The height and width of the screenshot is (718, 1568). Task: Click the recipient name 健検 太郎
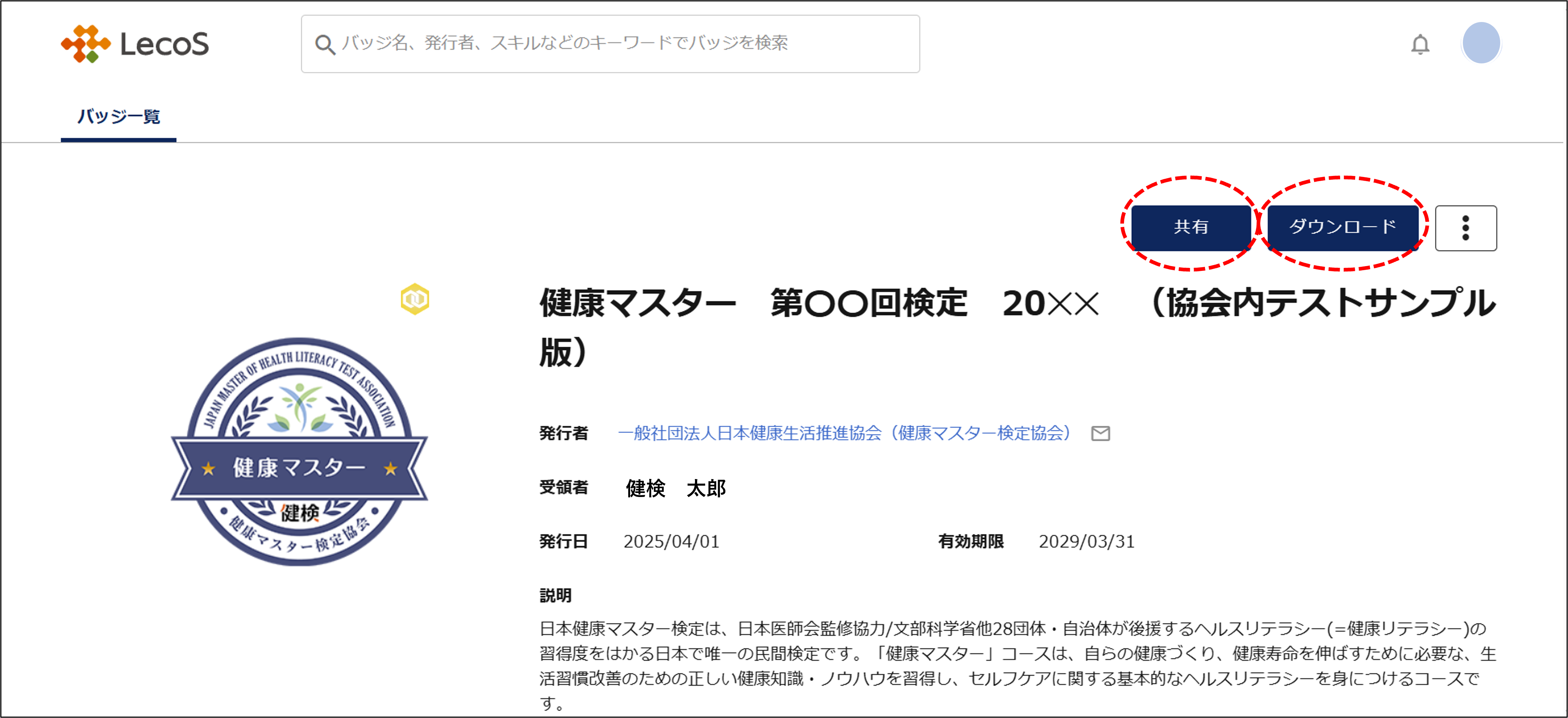click(x=675, y=488)
